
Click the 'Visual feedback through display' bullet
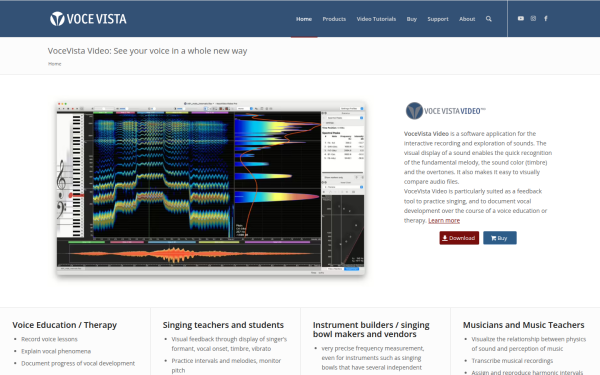[229, 344]
